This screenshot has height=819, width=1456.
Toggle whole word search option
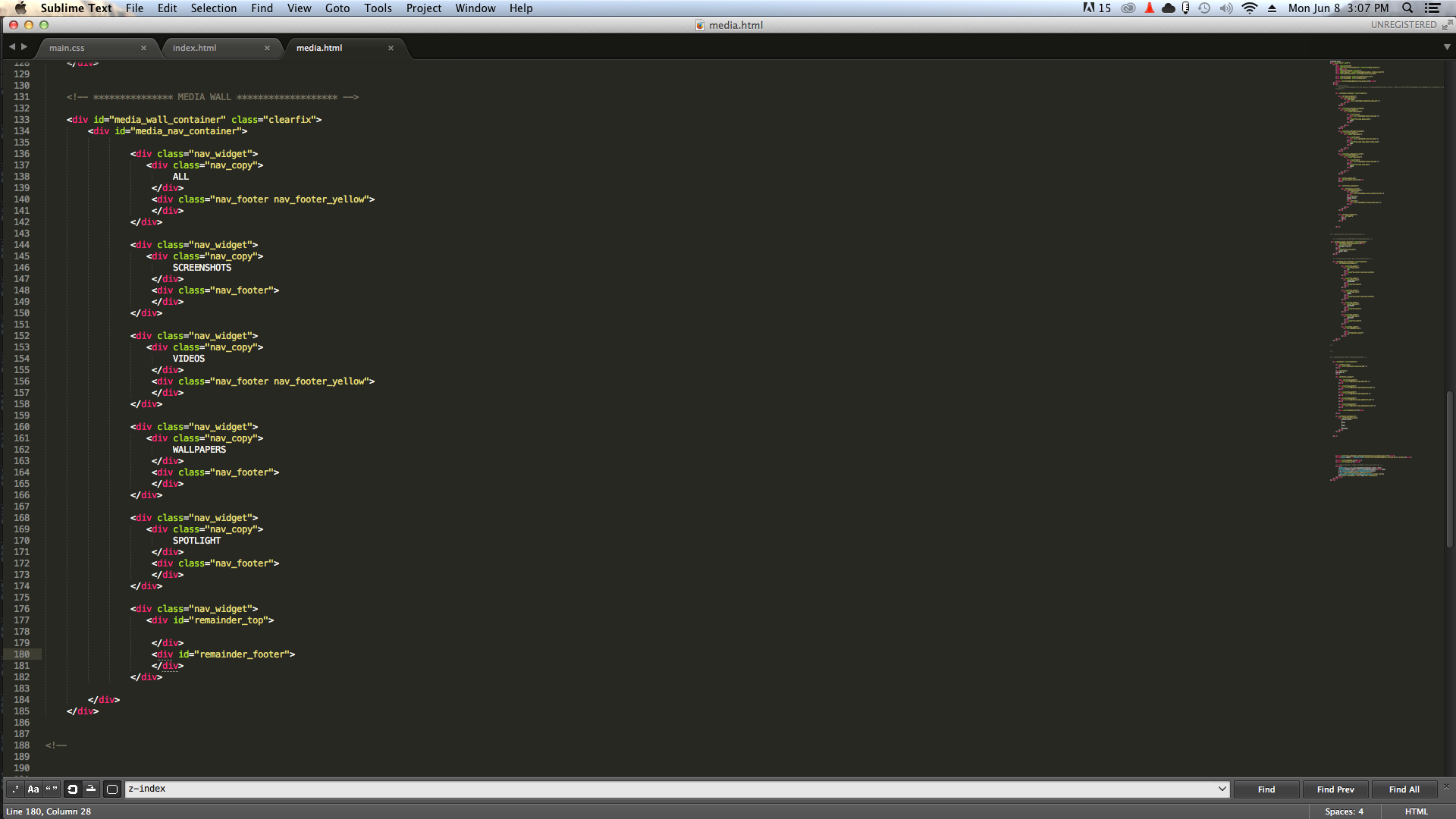[52, 789]
